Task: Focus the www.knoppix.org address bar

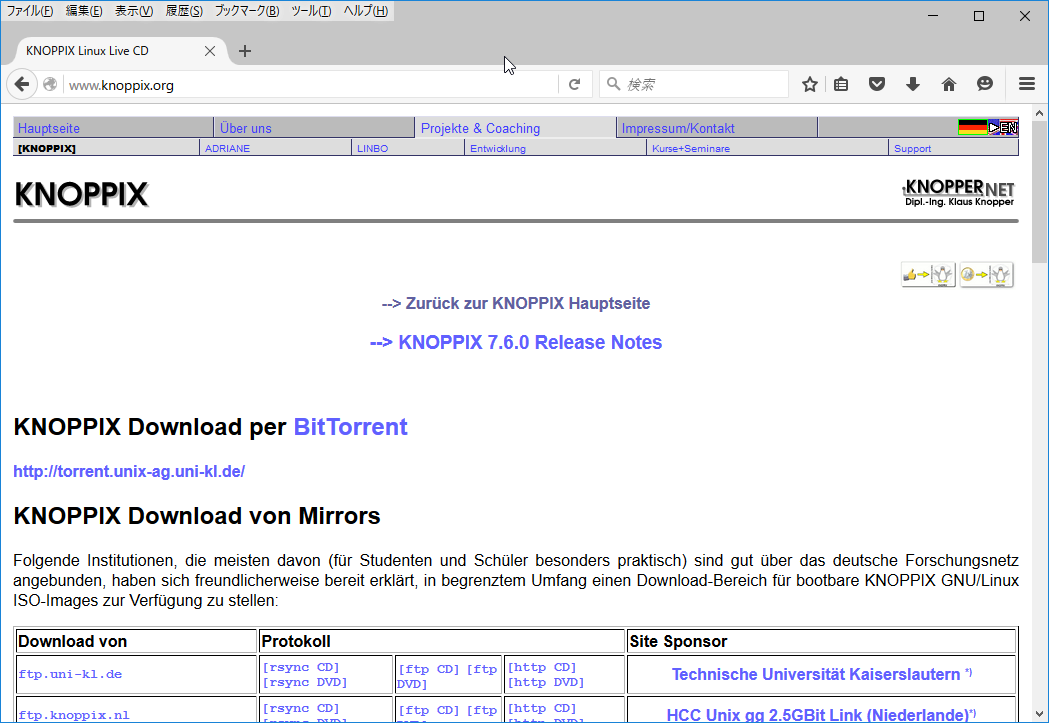Action: coord(311,85)
